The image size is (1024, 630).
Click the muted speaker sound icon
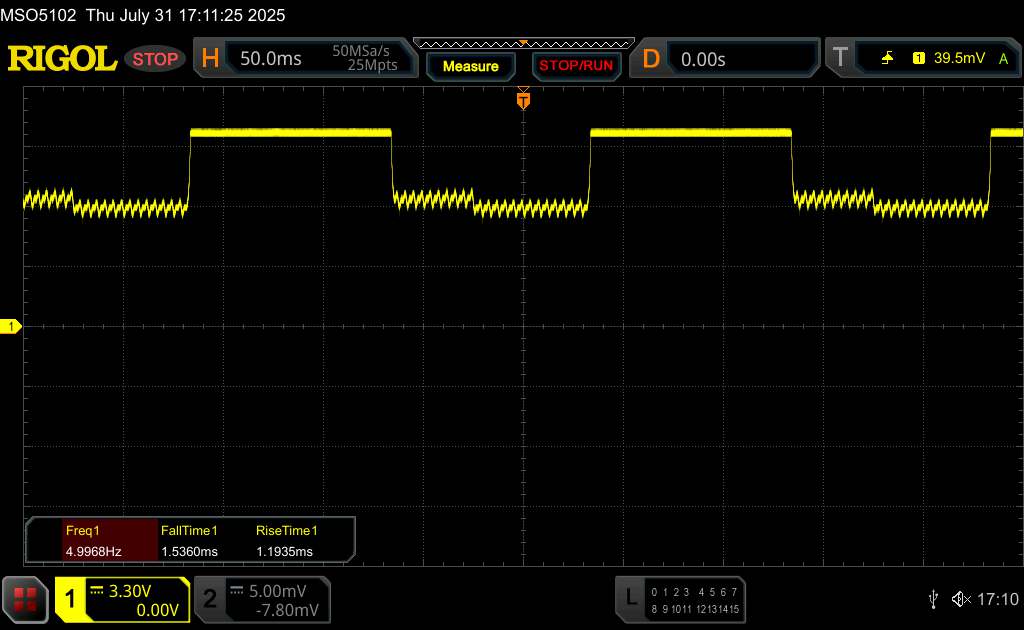point(961,599)
